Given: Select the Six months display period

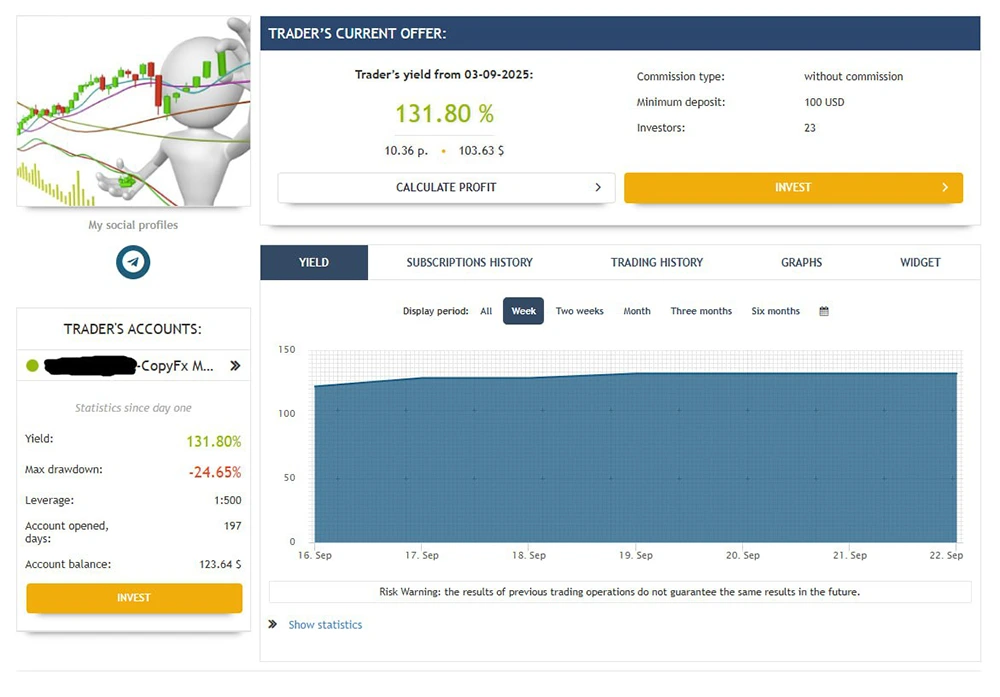Looking at the screenshot, I should click(775, 311).
